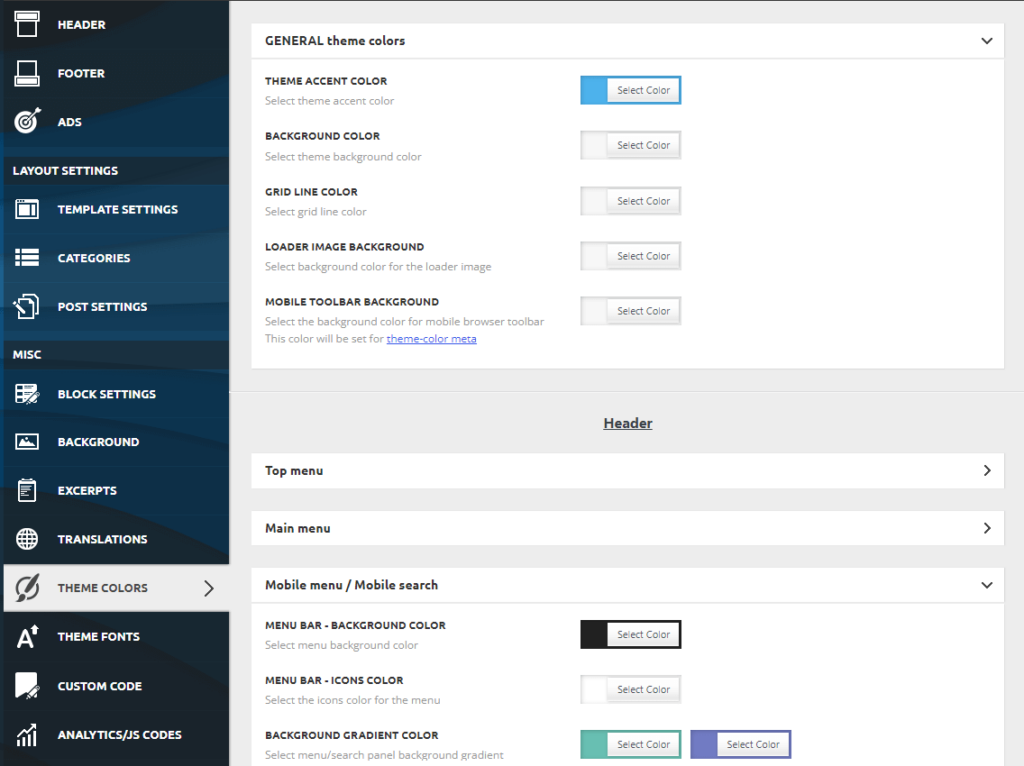Open the HEADER settings menu
Screen dimensions: 1024x766
tap(116, 25)
